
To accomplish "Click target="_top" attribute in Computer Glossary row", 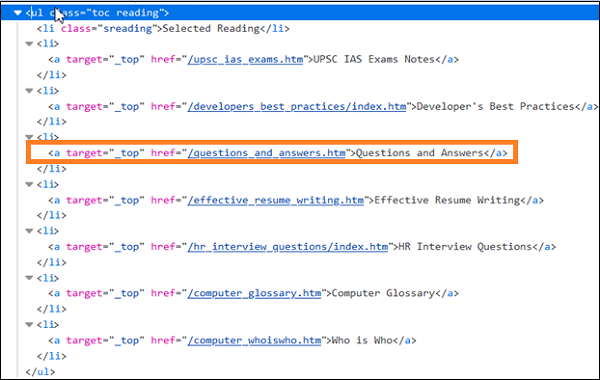I will (x=105, y=294).
